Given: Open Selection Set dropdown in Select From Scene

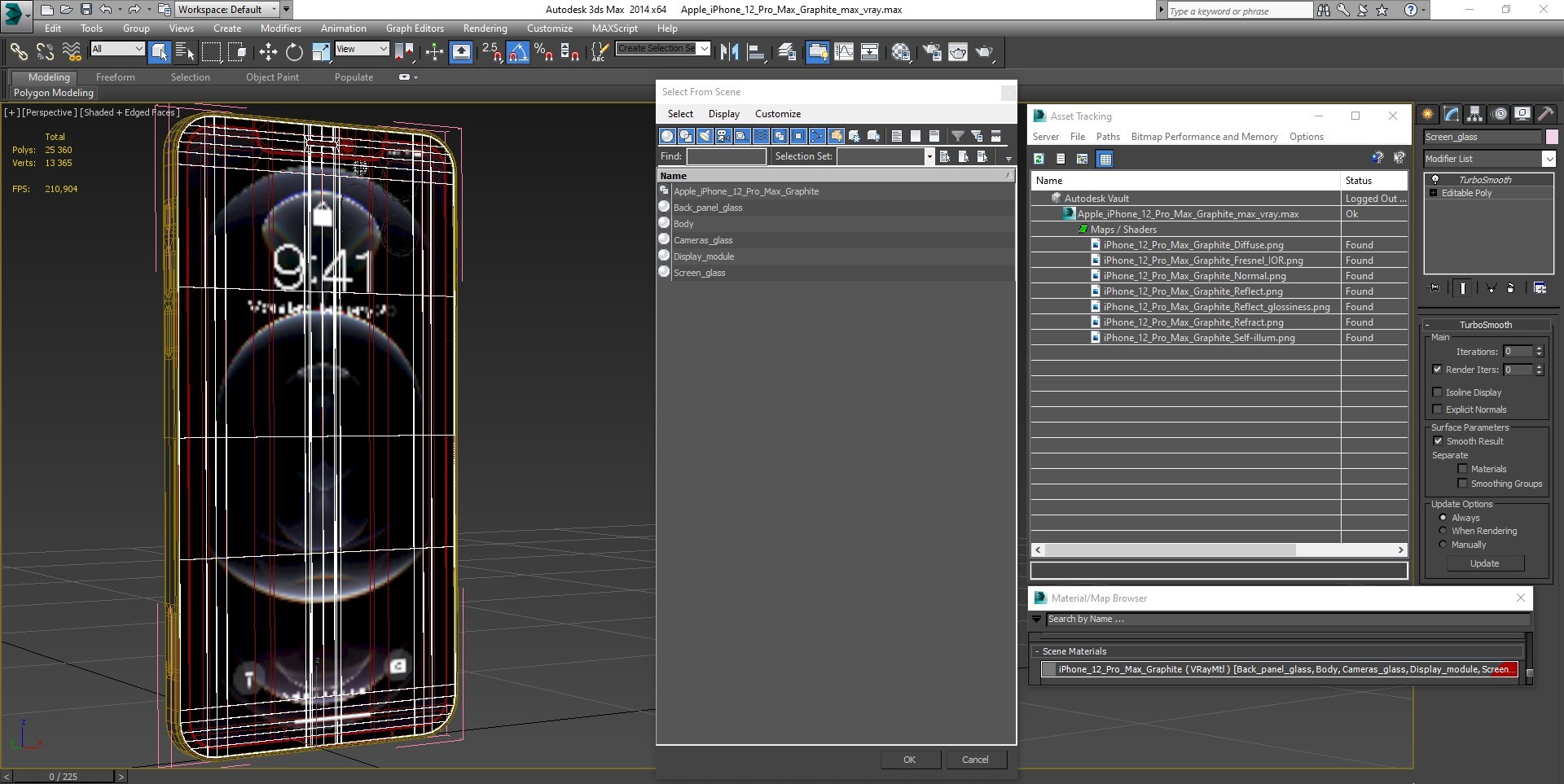Looking at the screenshot, I should click(929, 156).
